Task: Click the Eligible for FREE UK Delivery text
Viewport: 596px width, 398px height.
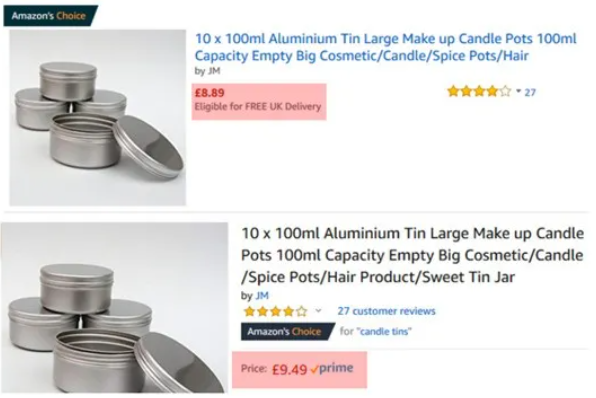Action: pyautogui.click(x=258, y=106)
